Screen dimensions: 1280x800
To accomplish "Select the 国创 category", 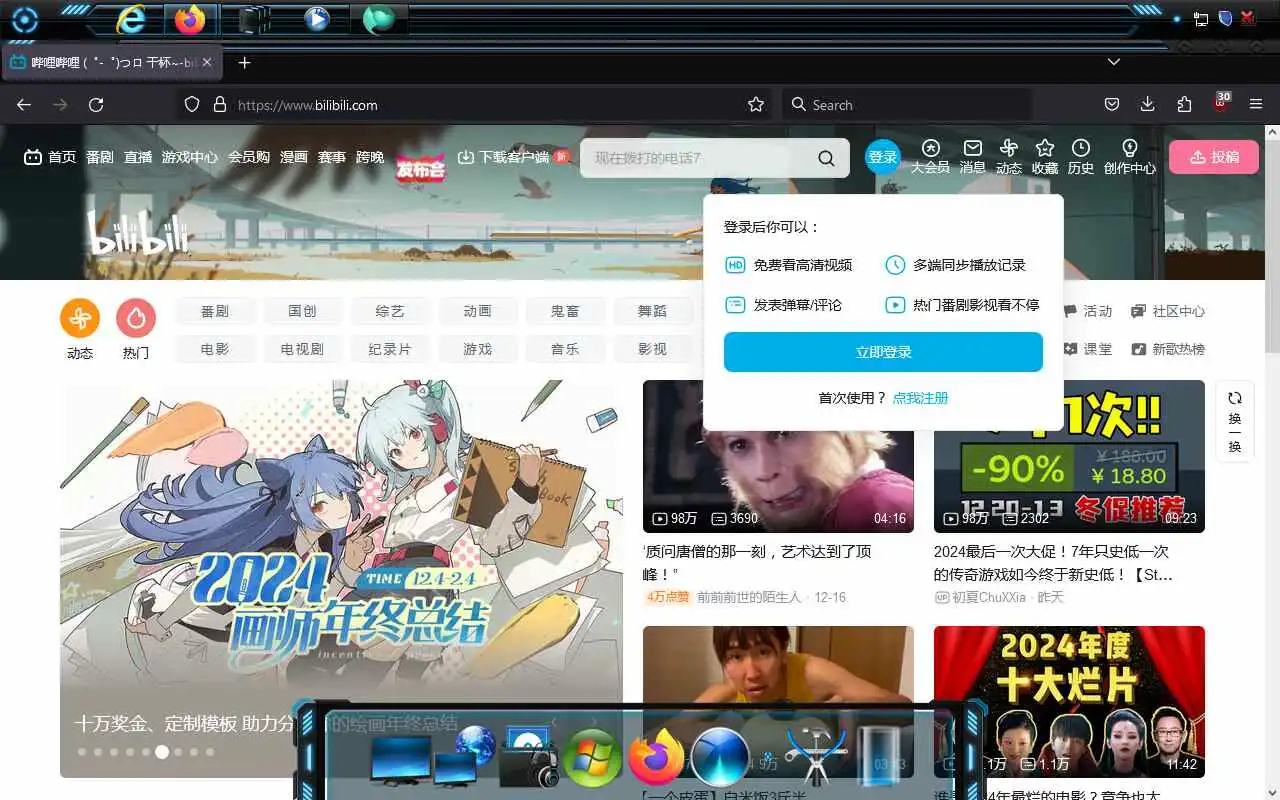I will 302,311.
